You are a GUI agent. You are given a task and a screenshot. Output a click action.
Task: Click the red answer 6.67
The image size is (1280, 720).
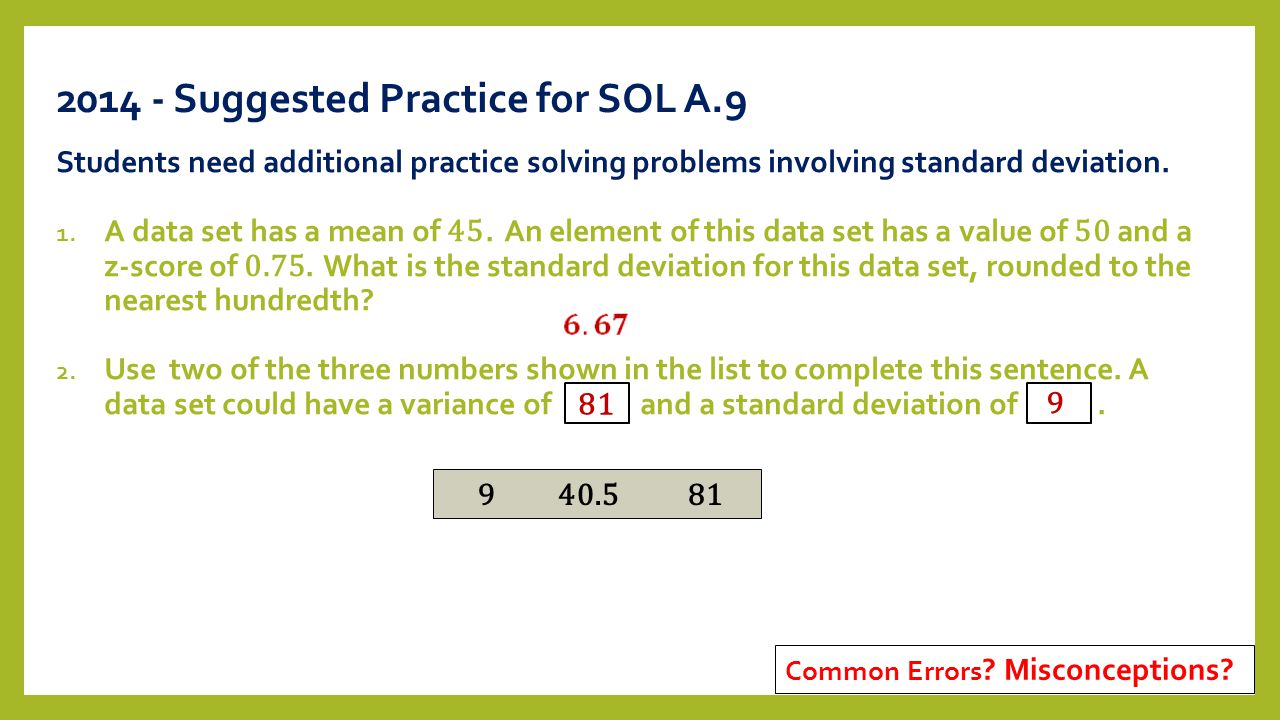595,325
